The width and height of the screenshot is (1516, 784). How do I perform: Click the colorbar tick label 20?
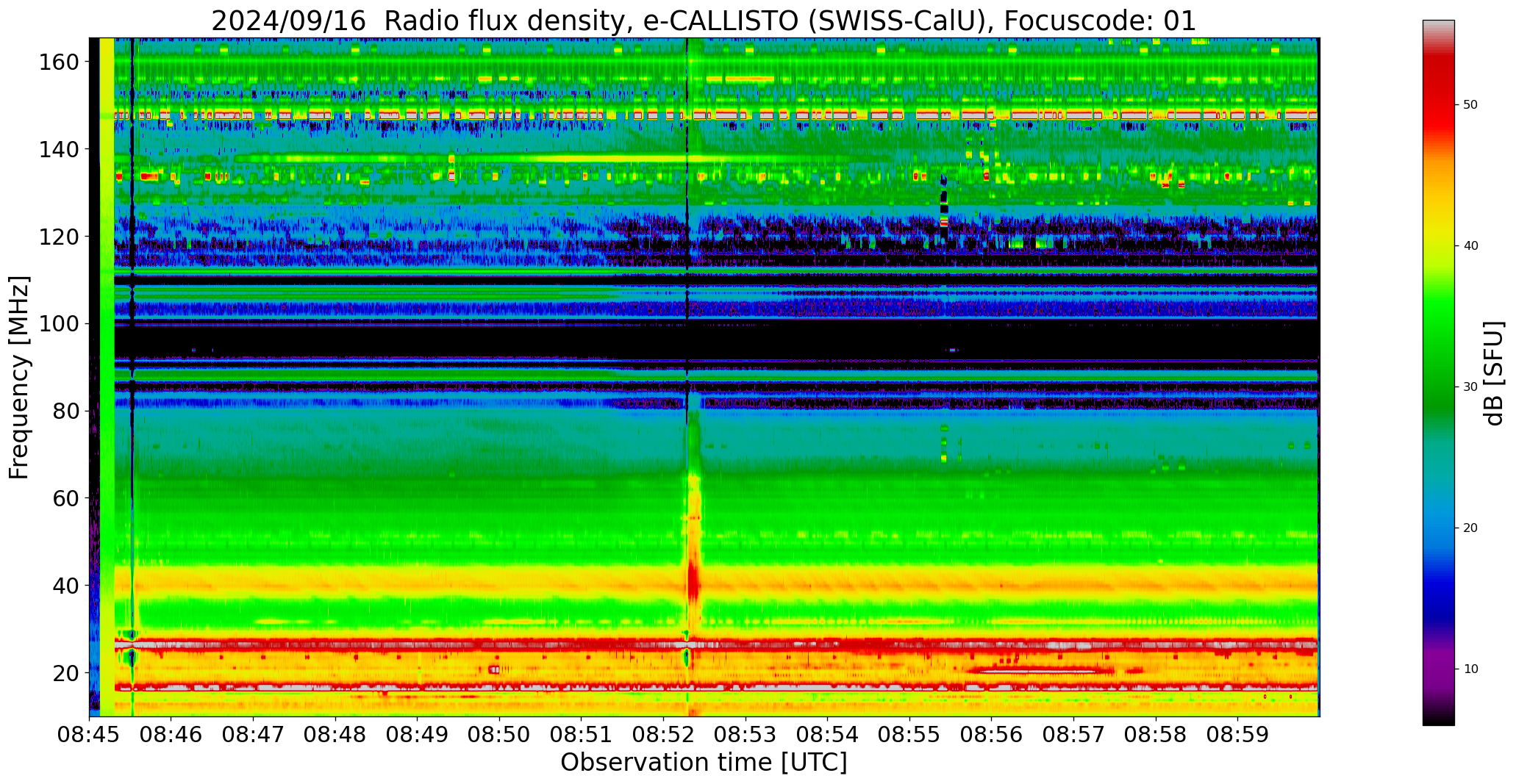pos(1470,528)
